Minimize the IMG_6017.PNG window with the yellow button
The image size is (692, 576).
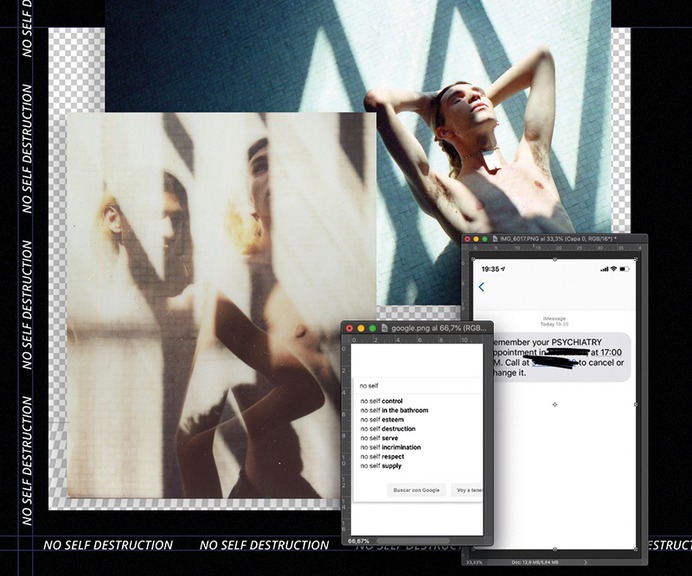pyautogui.click(x=476, y=239)
